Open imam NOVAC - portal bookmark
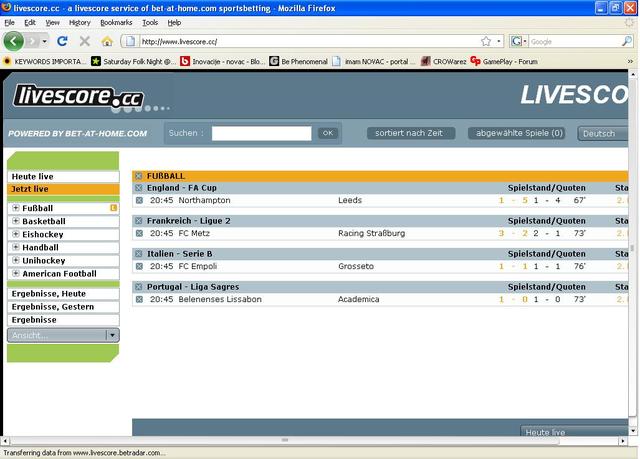640x459 pixels. coord(373,62)
